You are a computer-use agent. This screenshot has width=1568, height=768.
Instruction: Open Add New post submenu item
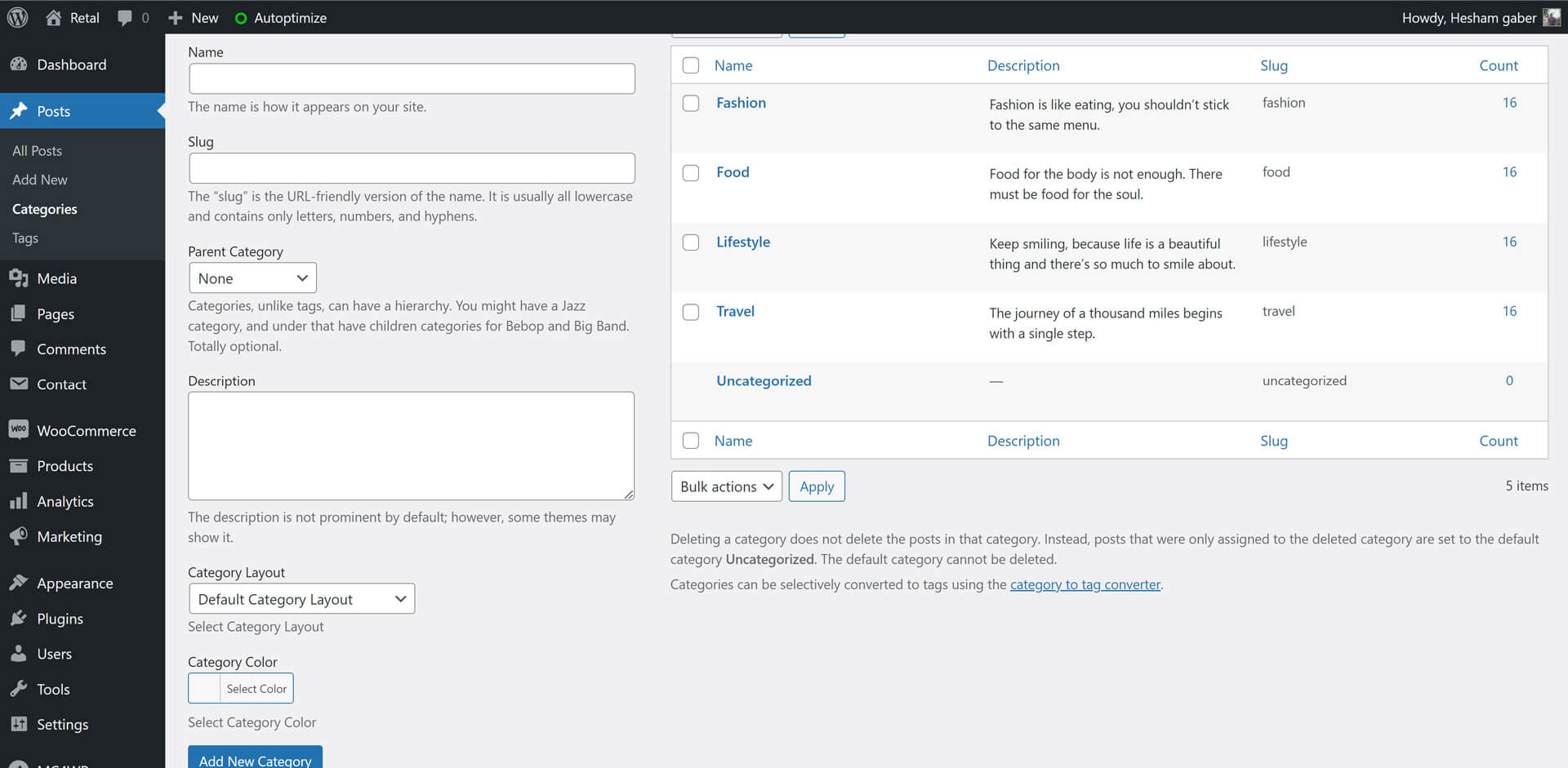click(x=40, y=180)
